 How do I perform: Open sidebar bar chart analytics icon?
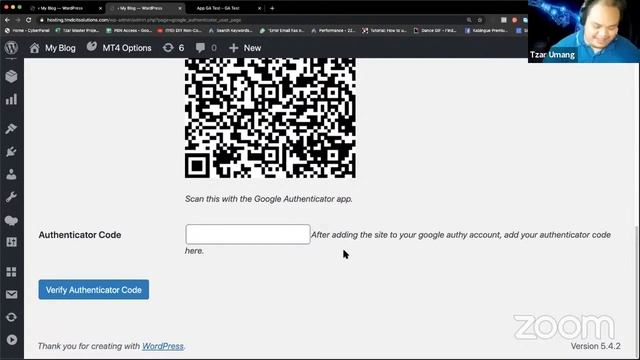pos(11,100)
